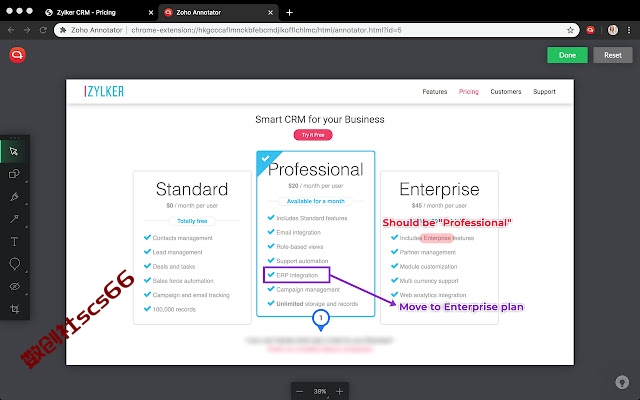Select the Text tool

click(14, 242)
